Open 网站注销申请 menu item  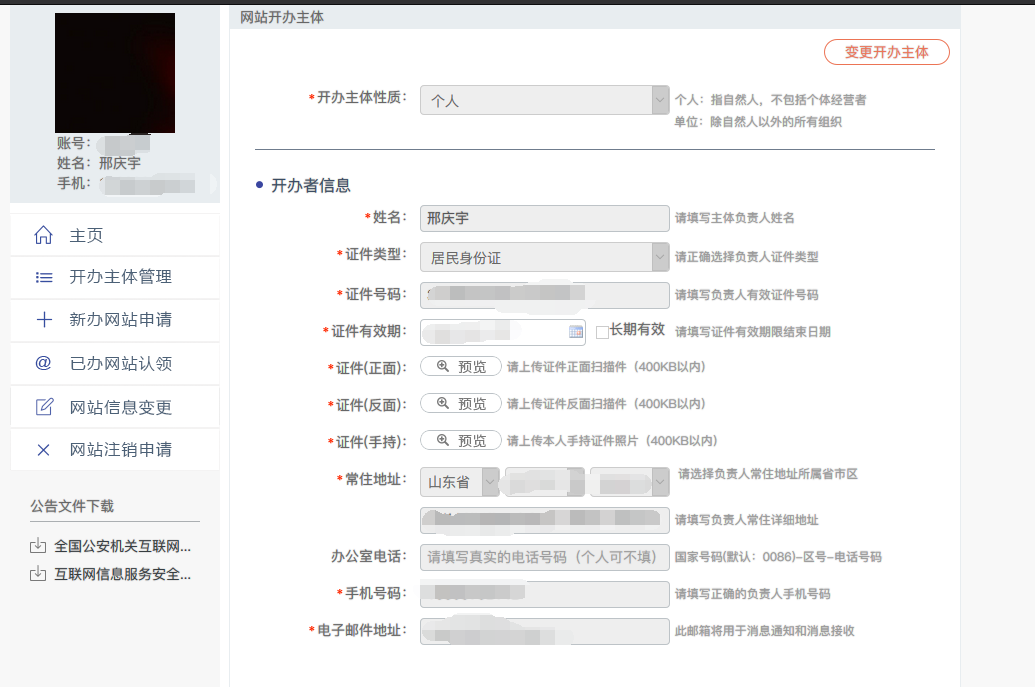(115, 450)
